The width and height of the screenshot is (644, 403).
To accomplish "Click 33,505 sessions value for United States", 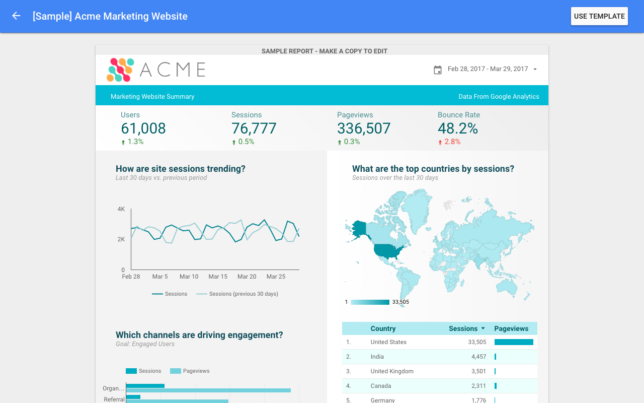I will [x=477, y=342].
